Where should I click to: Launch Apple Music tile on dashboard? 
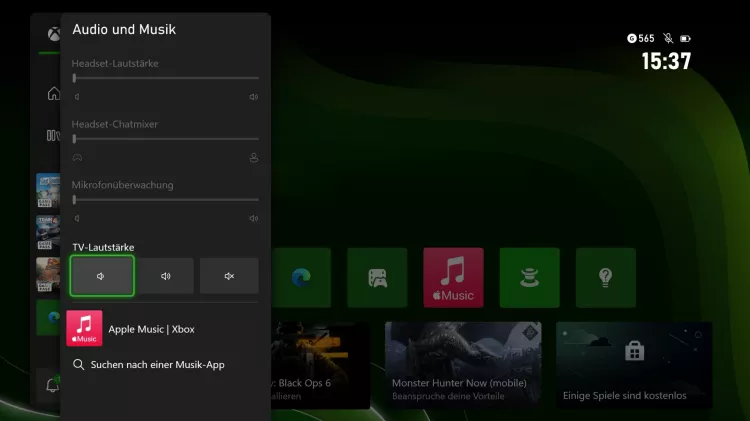coord(453,277)
